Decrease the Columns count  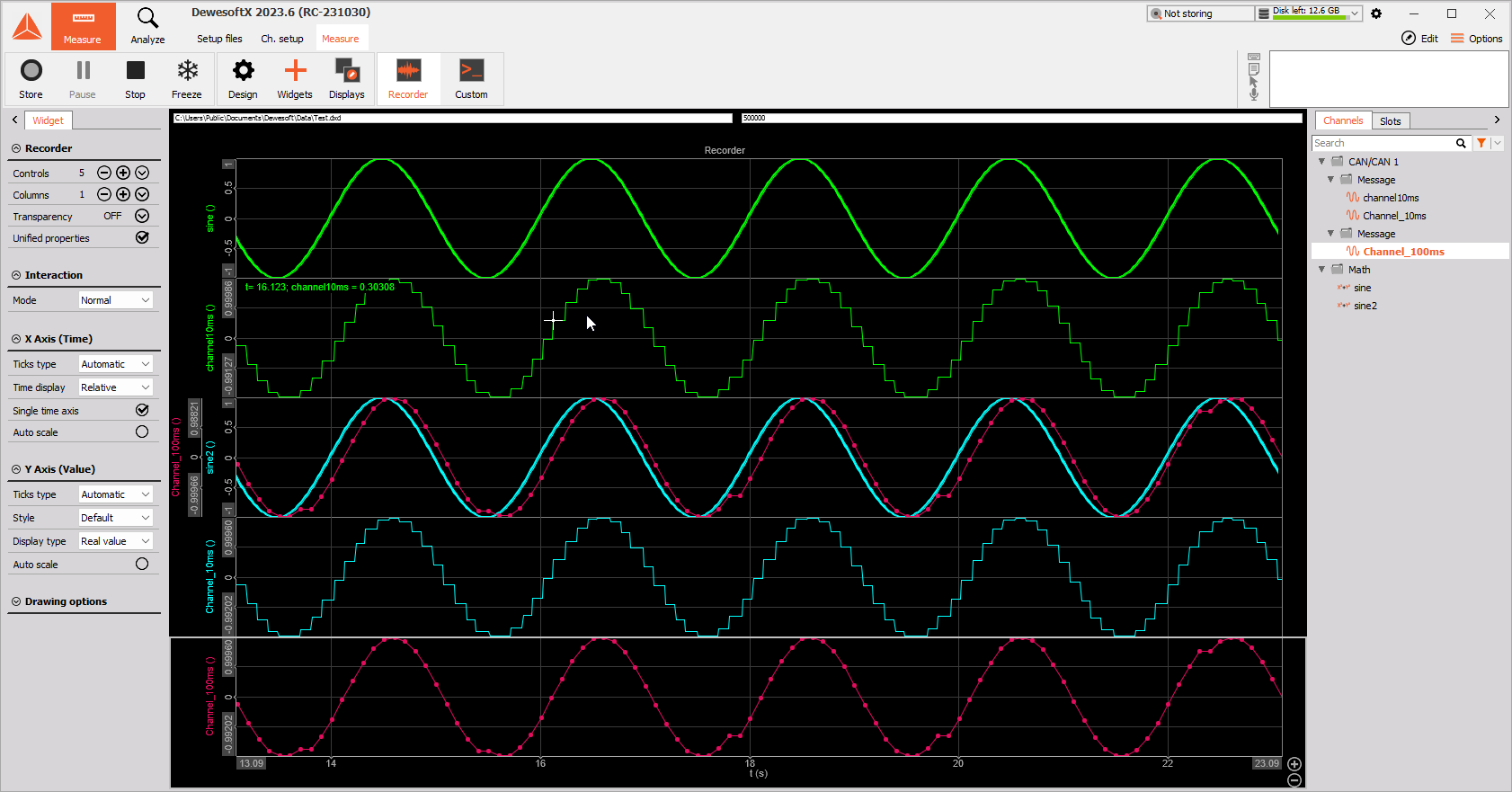[104, 194]
